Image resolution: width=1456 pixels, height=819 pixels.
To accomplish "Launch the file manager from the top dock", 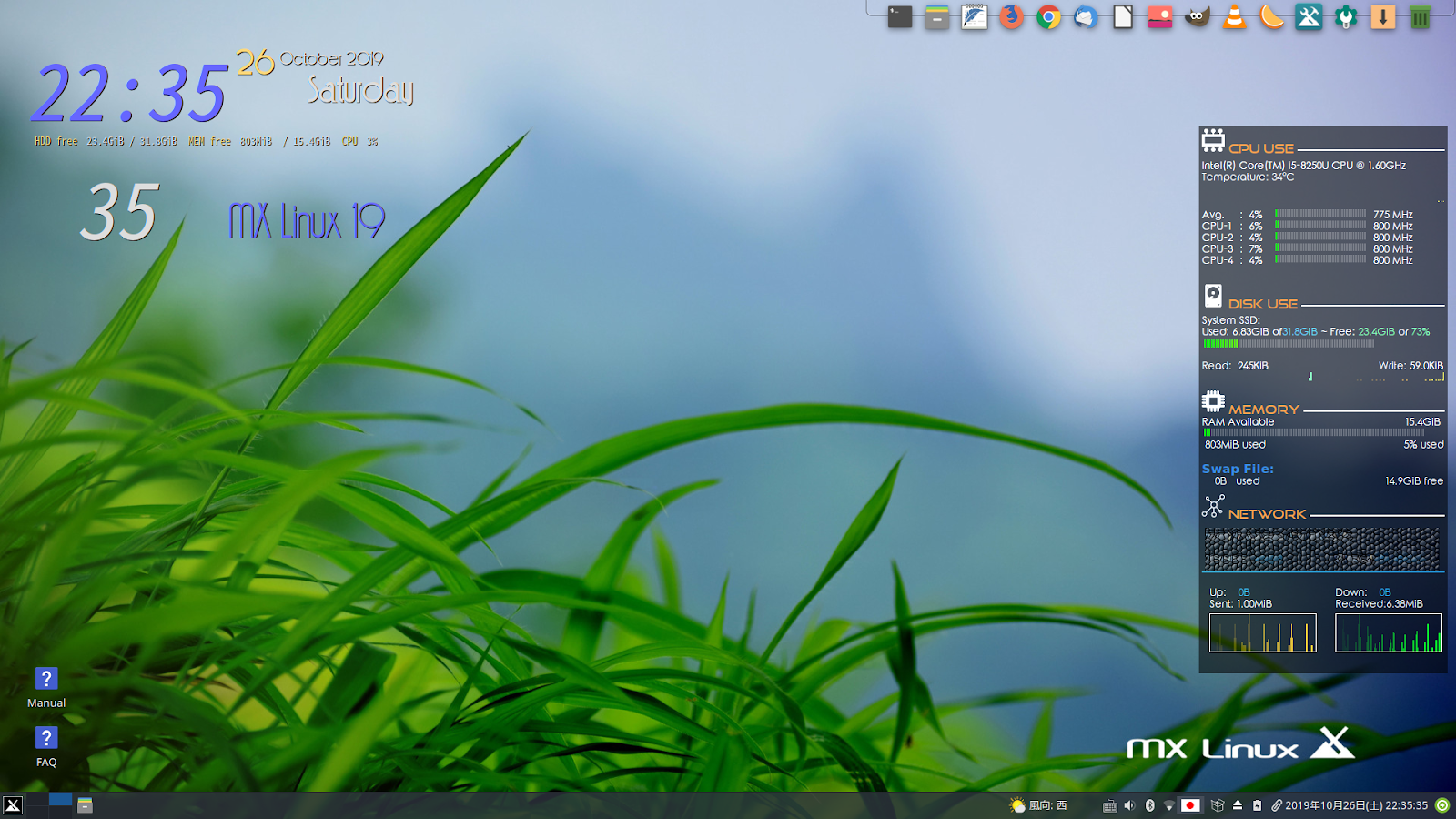I will [937, 16].
